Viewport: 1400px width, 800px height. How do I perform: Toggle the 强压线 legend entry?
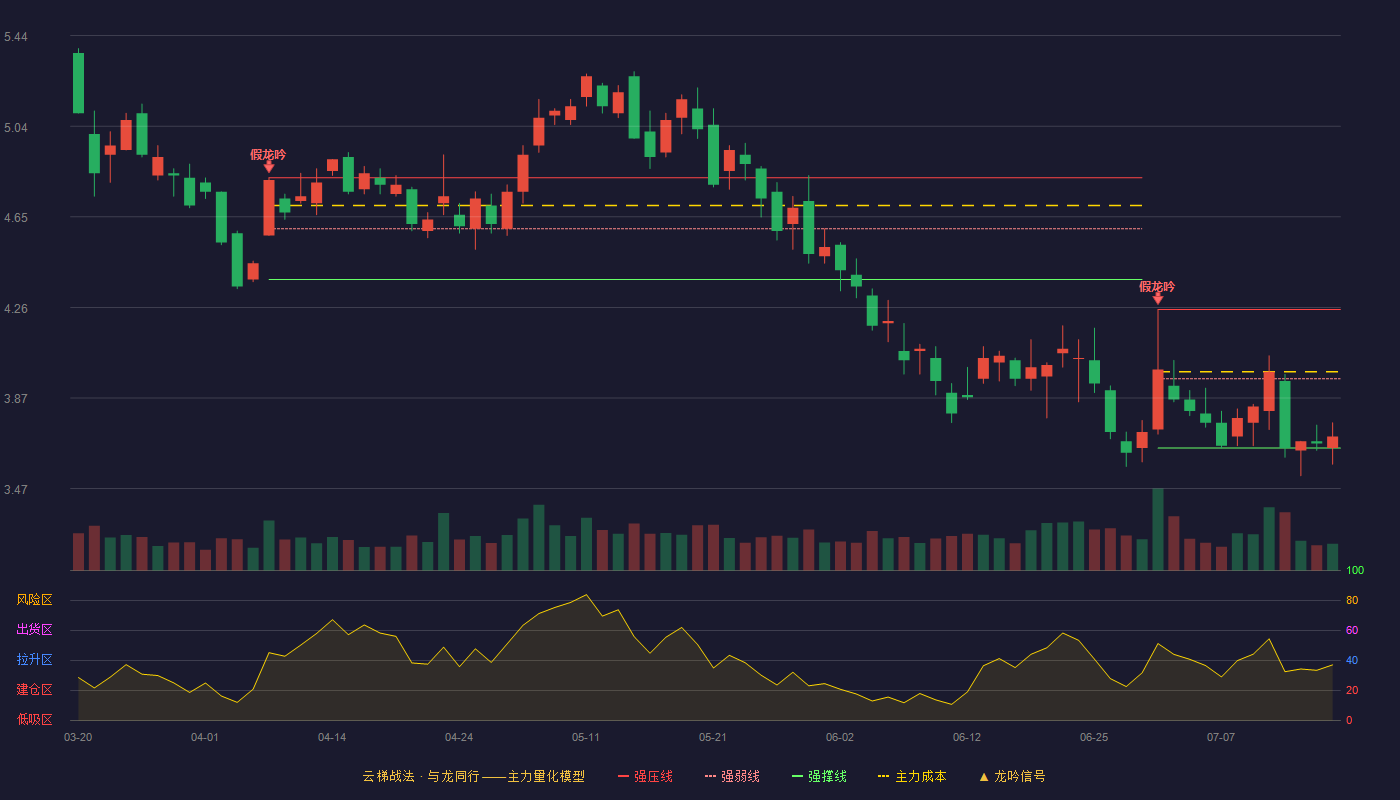click(645, 777)
